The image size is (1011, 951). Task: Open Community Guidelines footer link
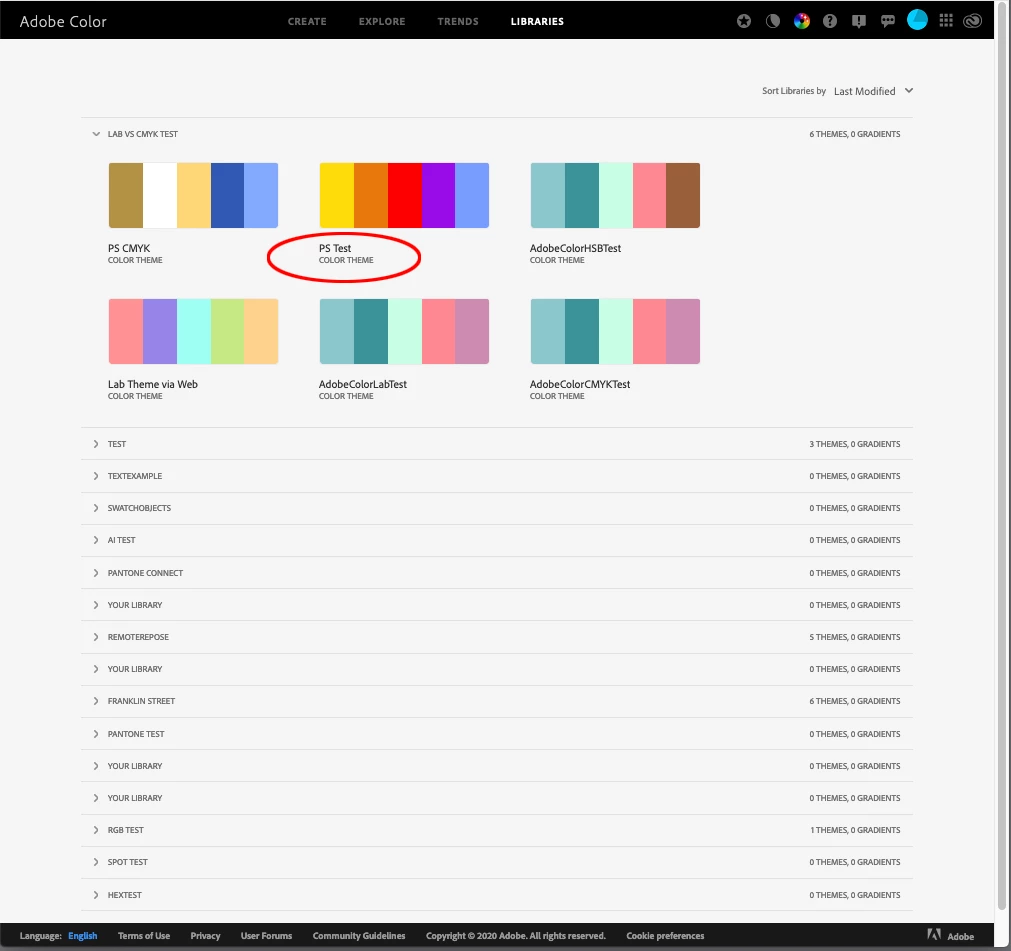[x=359, y=936]
